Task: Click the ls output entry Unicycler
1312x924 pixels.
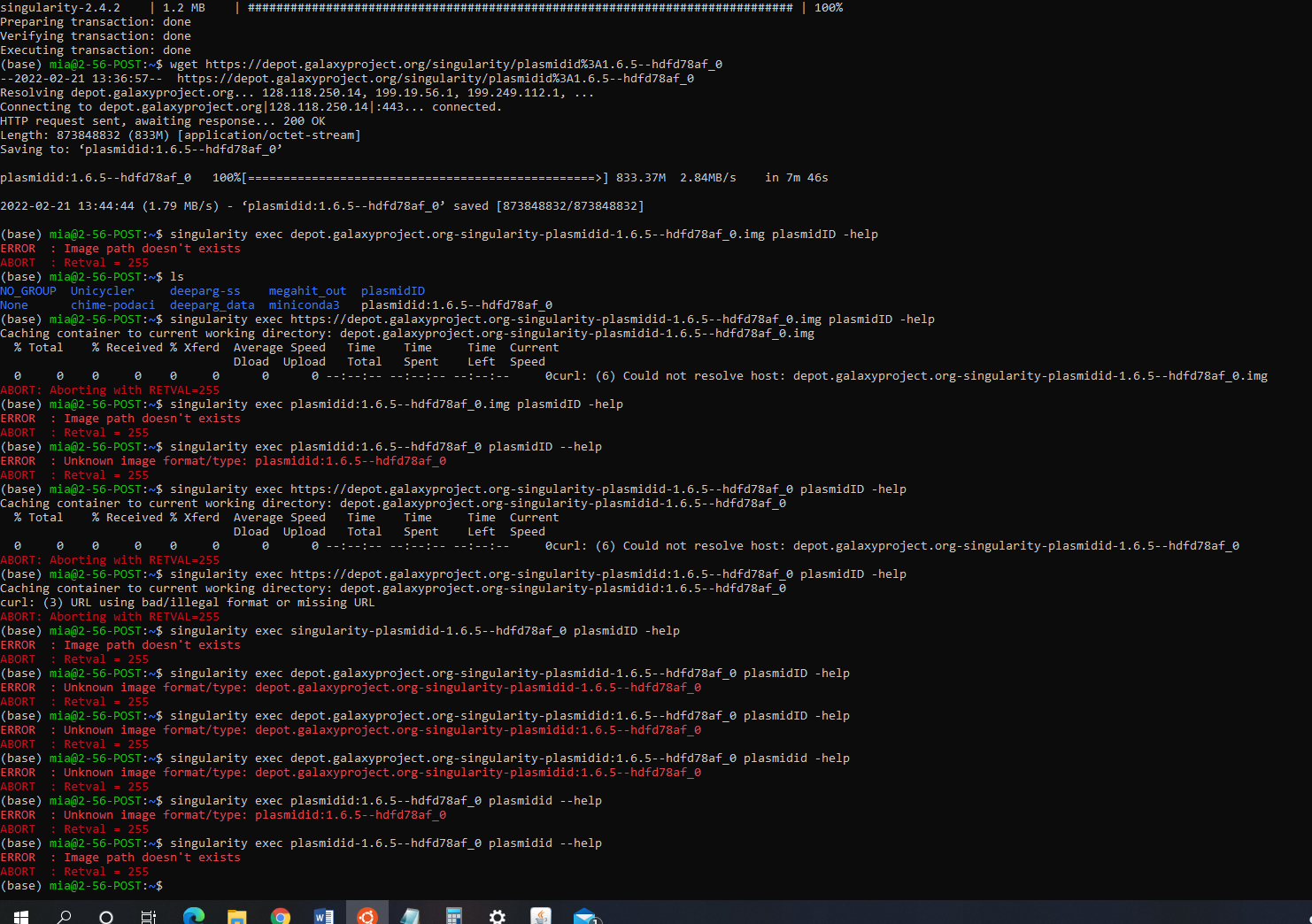Action: (x=102, y=290)
